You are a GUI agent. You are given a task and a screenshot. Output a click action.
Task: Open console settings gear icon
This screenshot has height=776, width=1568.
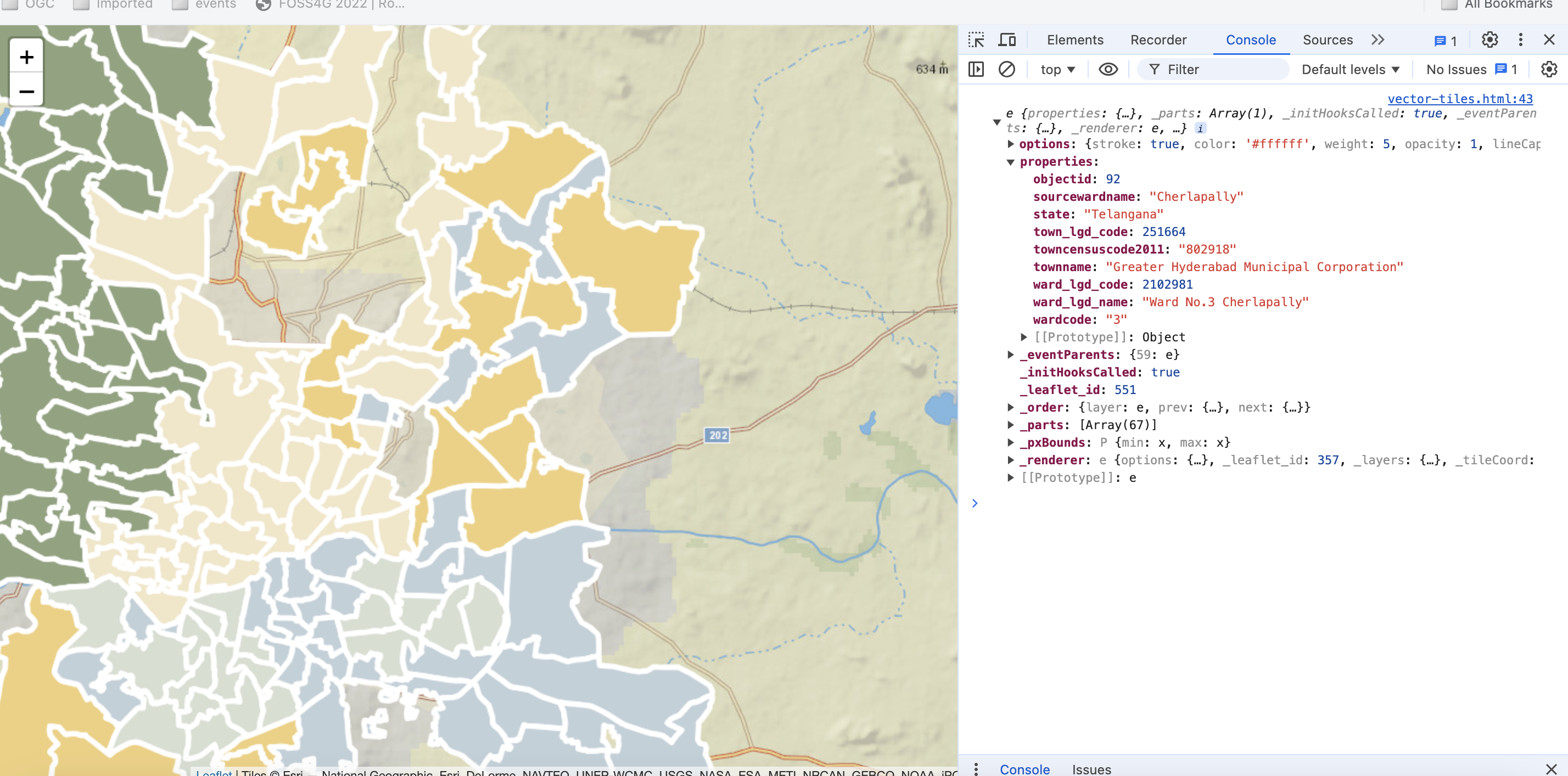tap(1549, 69)
